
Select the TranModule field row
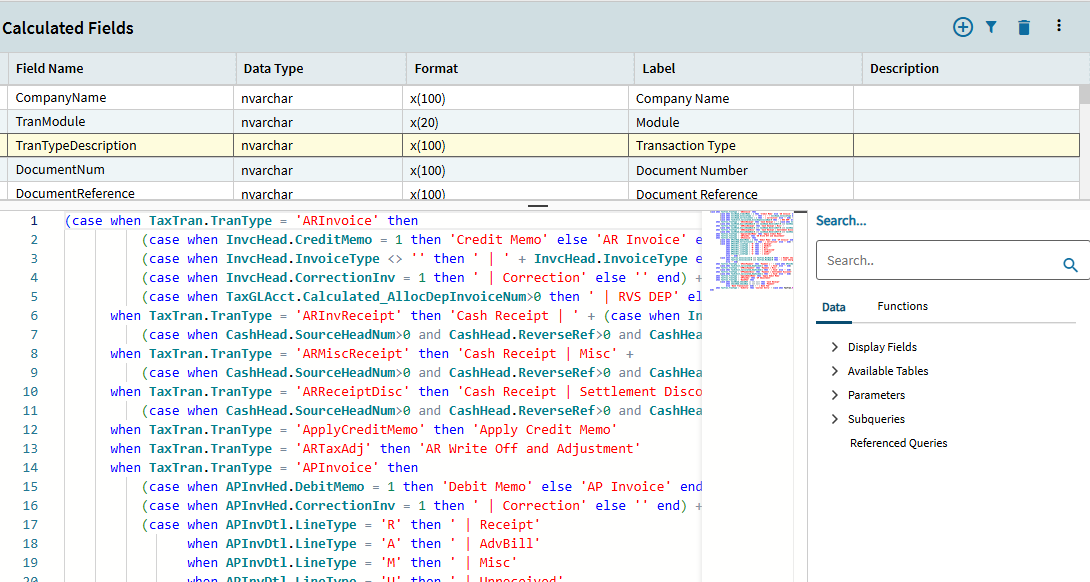(50, 122)
